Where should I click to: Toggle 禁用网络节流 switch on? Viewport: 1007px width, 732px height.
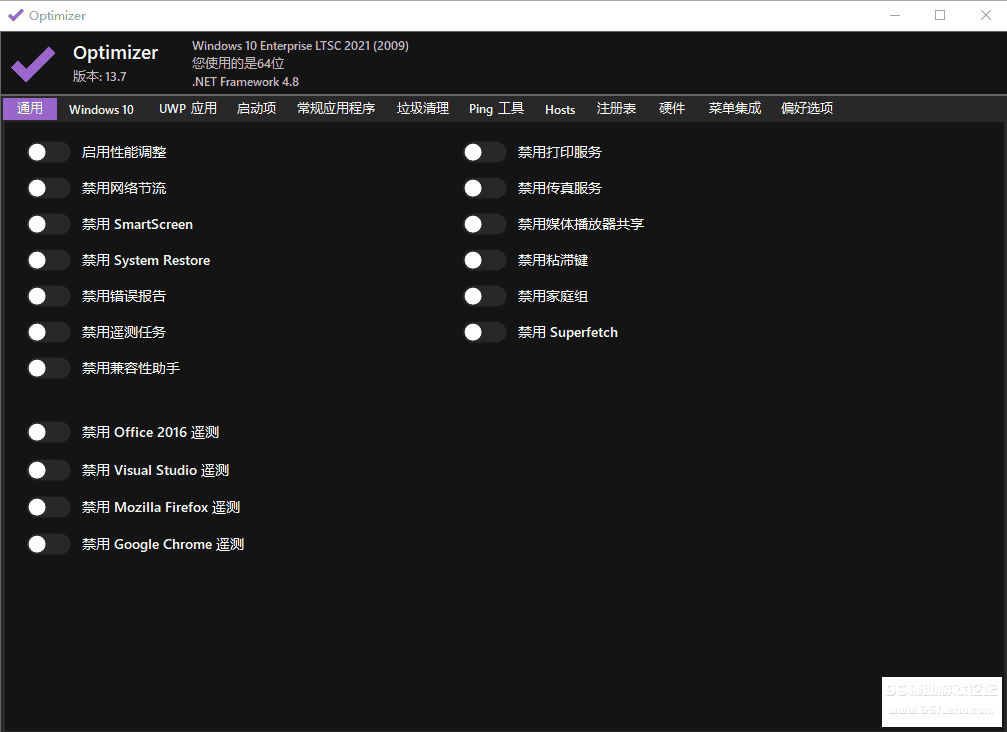[48, 188]
